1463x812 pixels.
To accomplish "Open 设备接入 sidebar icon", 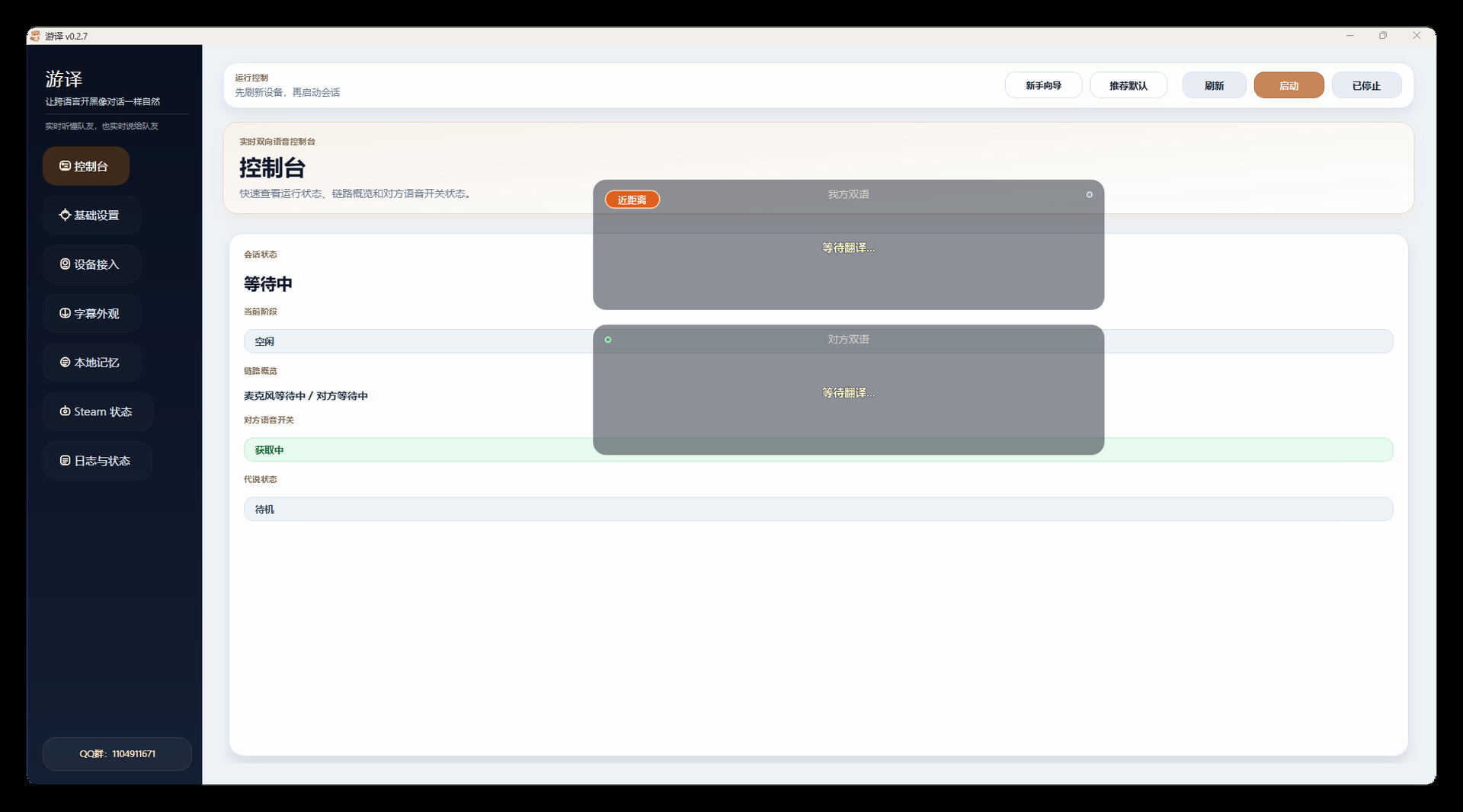I will tap(65, 264).
